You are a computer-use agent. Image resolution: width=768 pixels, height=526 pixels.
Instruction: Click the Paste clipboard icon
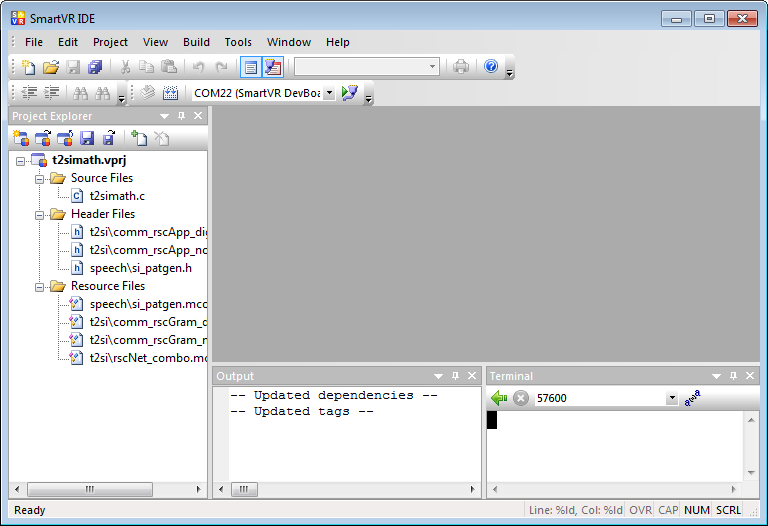tap(168, 67)
